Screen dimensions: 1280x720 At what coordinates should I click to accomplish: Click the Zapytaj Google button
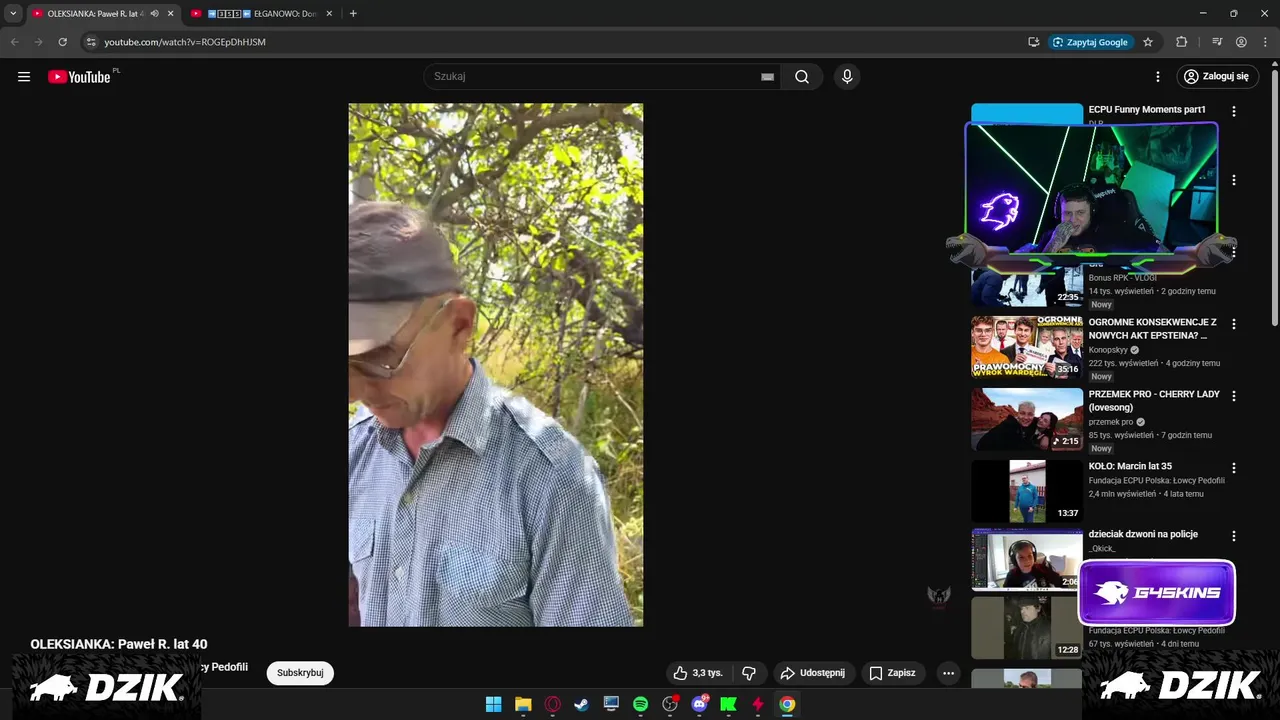click(1089, 42)
